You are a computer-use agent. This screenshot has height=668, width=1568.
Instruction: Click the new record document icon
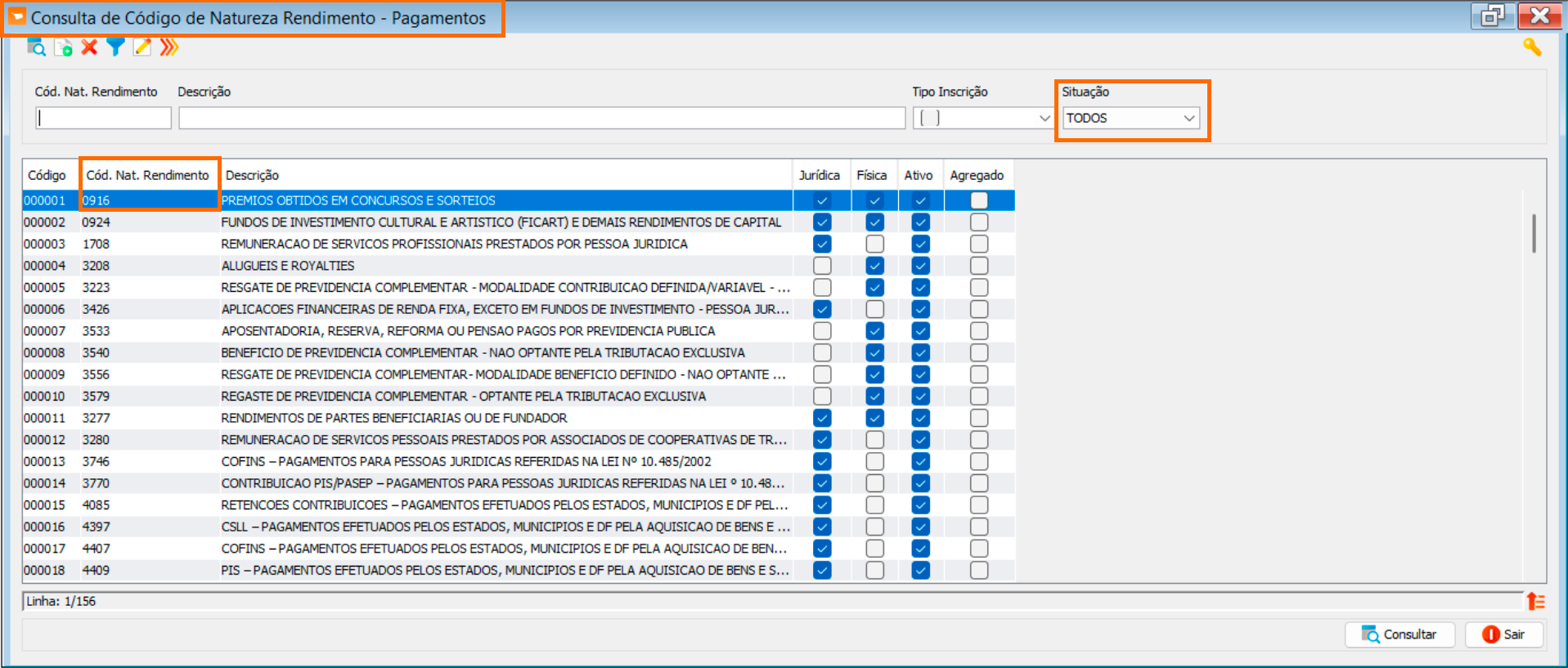click(63, 47)
